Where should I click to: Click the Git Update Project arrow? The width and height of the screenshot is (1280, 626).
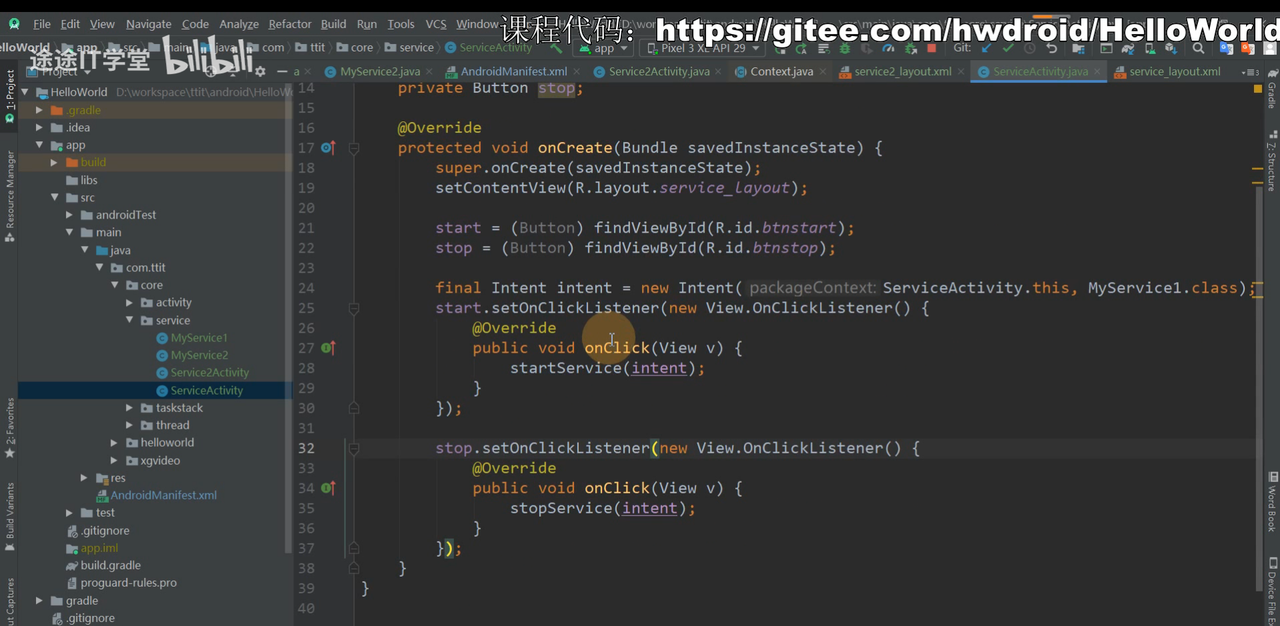(x=986, y=48)
